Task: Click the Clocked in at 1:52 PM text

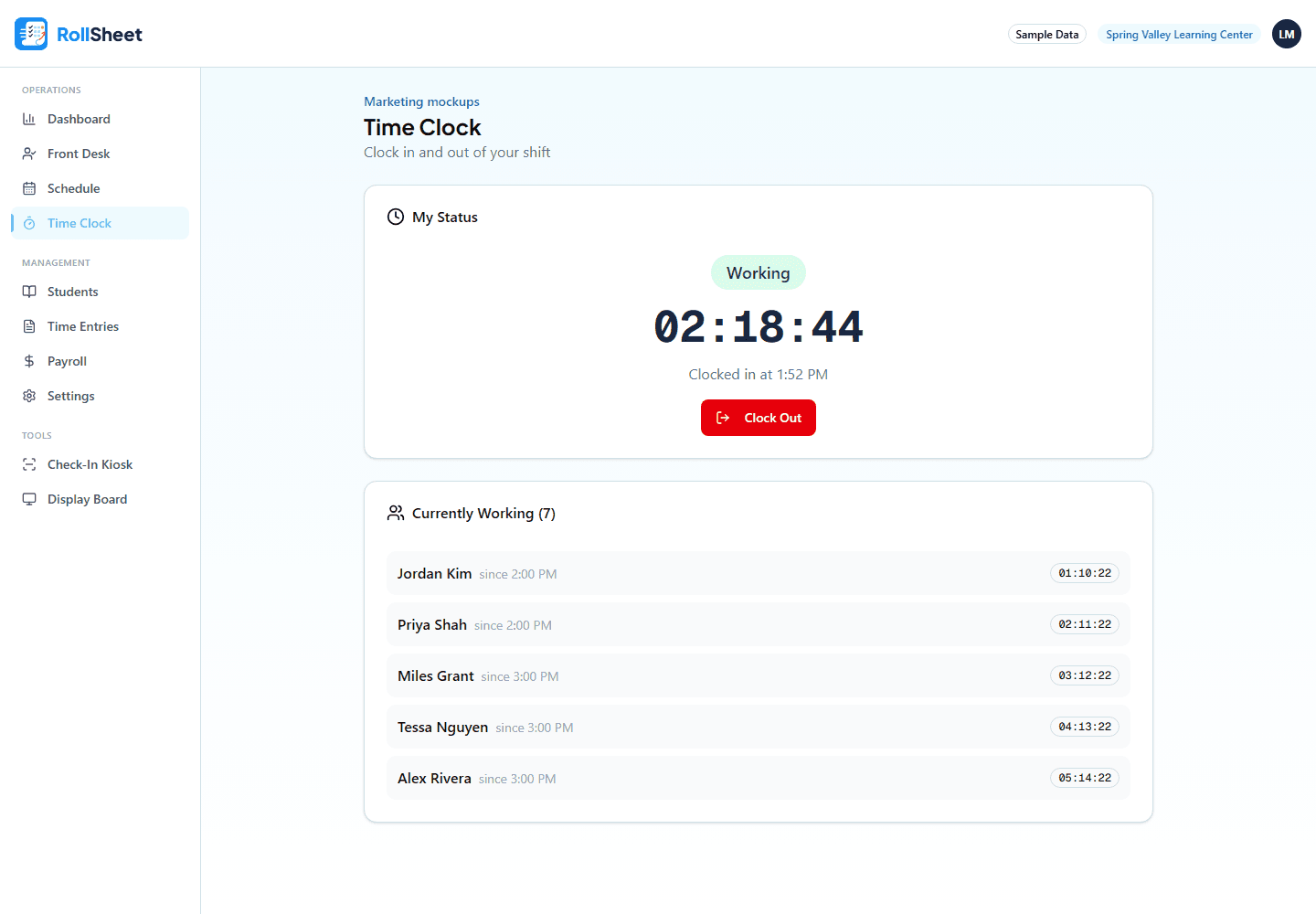Action: click(759, 375)
